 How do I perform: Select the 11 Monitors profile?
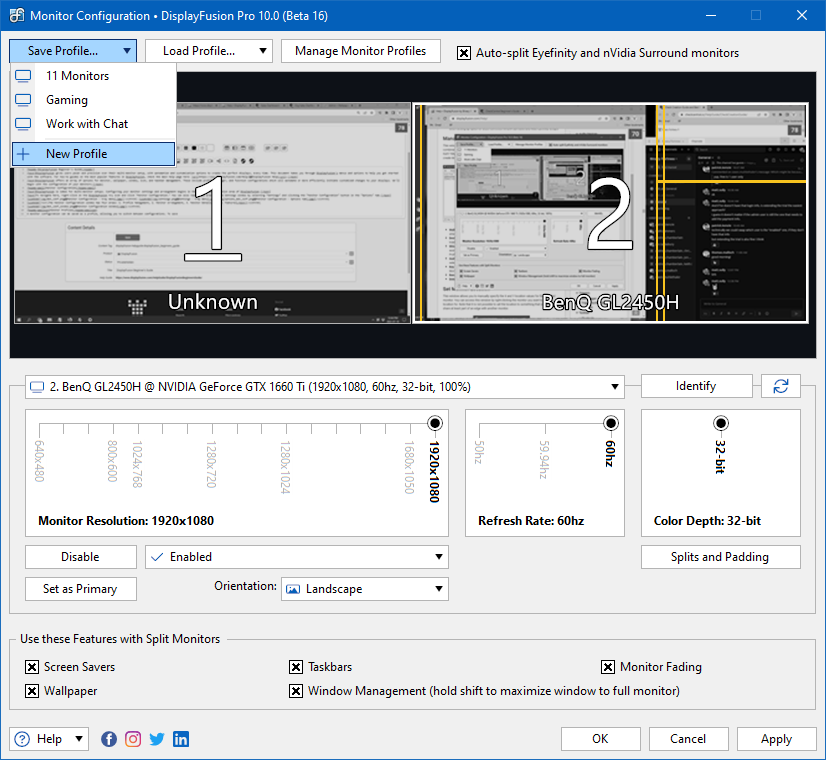point(93,76)
